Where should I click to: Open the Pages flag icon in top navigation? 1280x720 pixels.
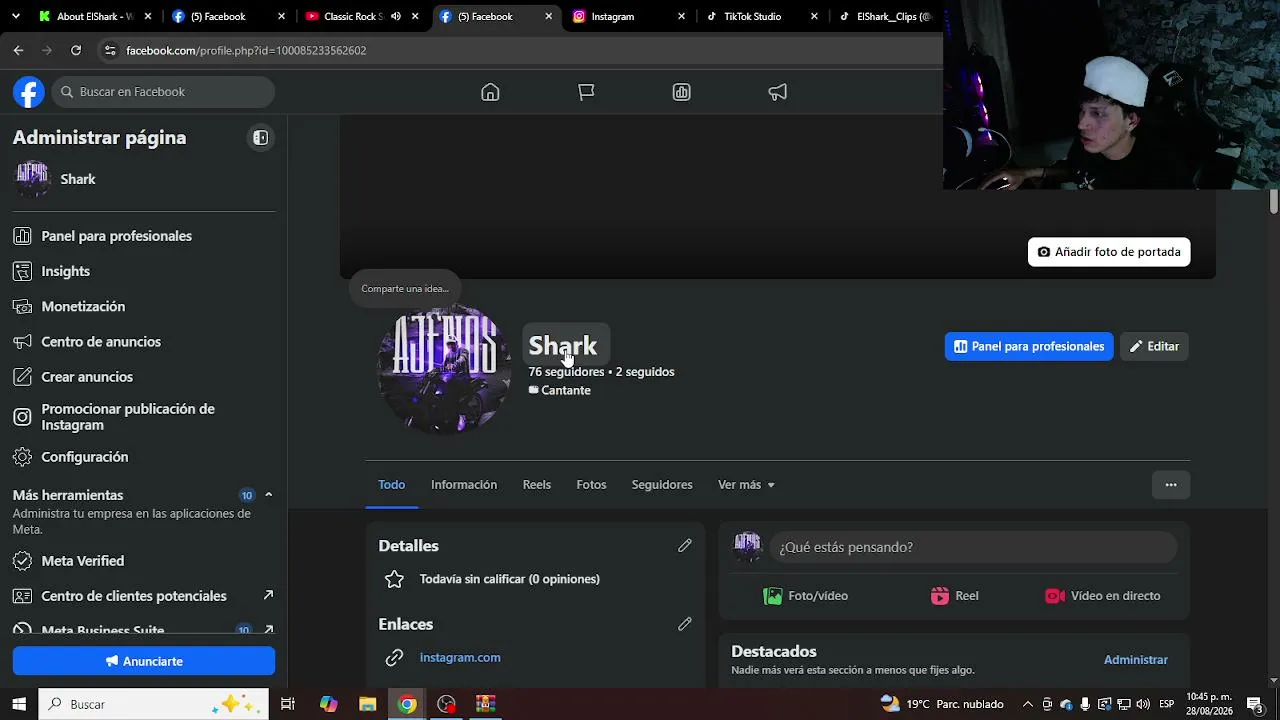click(586, 92)
